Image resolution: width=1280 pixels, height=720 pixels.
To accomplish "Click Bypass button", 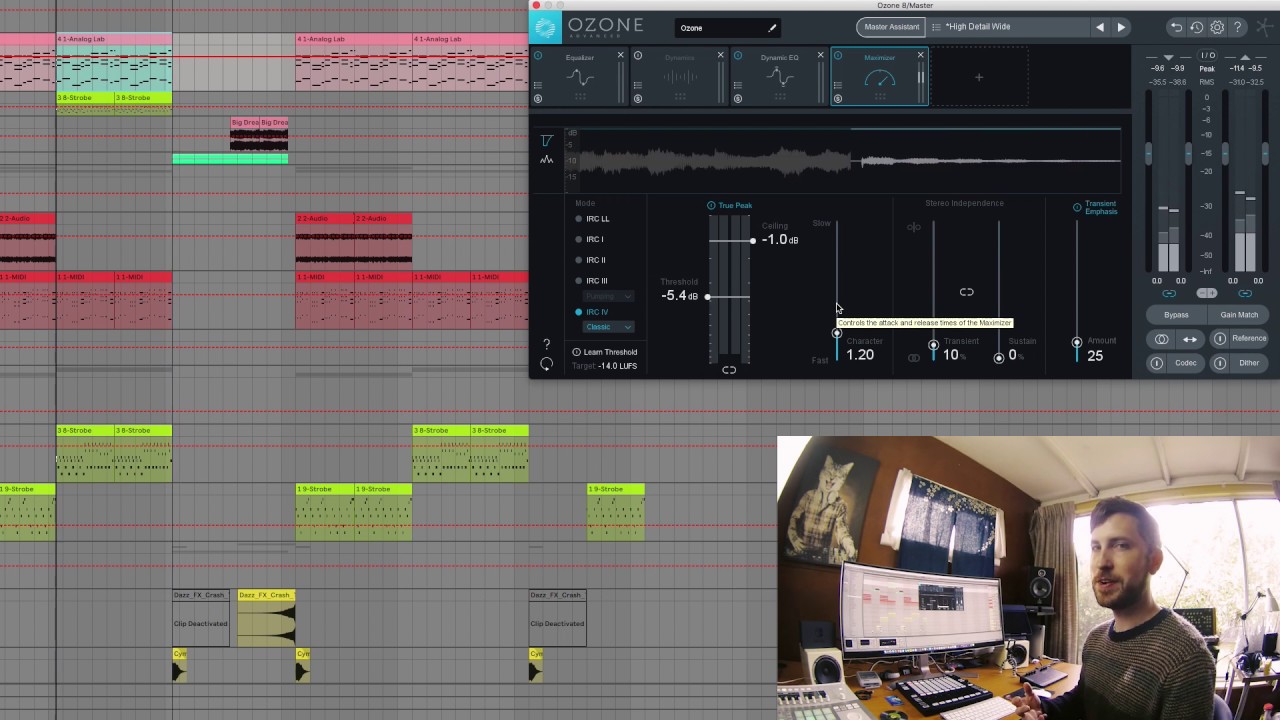I will 1176,315.
